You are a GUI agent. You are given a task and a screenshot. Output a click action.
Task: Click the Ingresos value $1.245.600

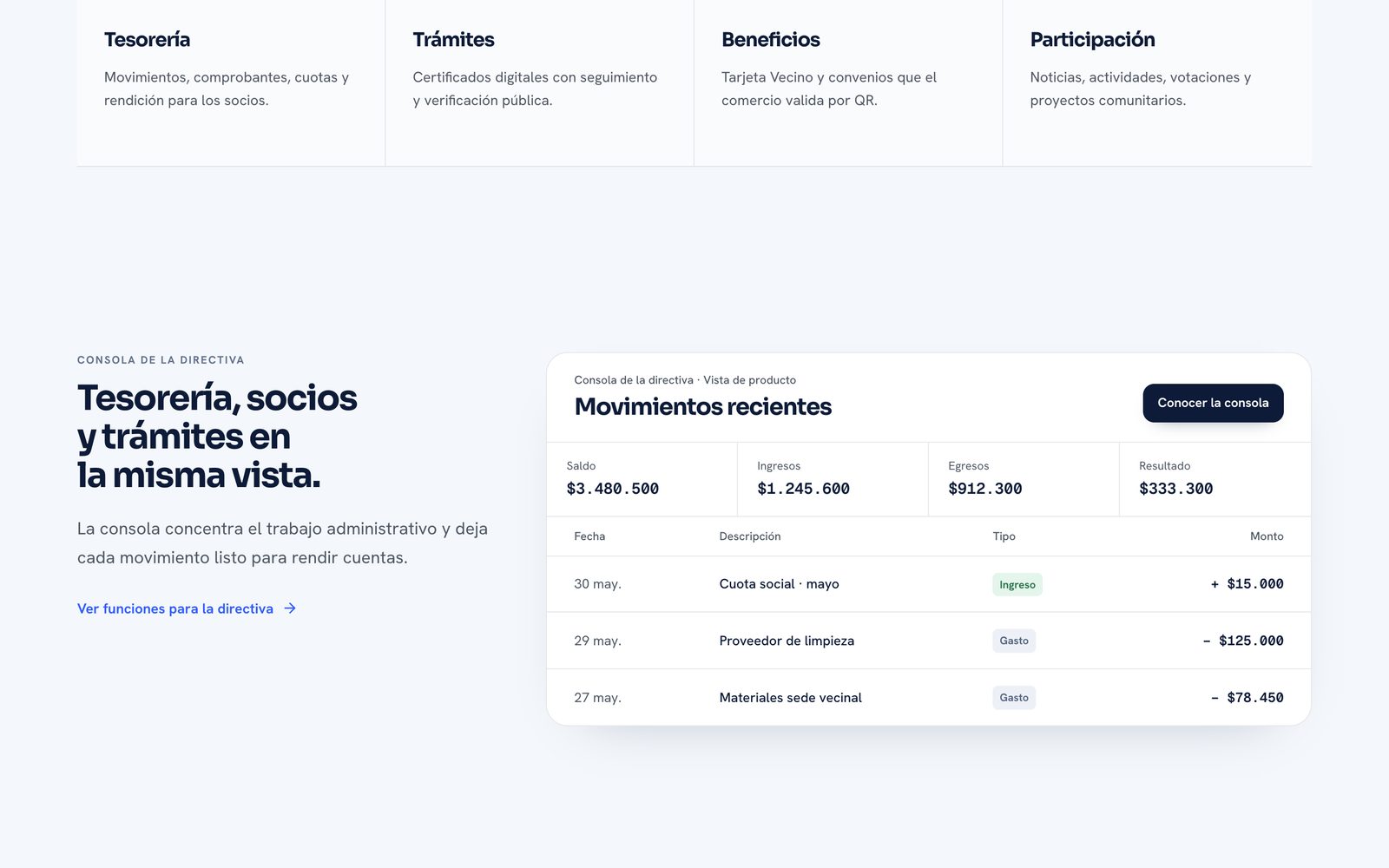click(x=803, y=489)
